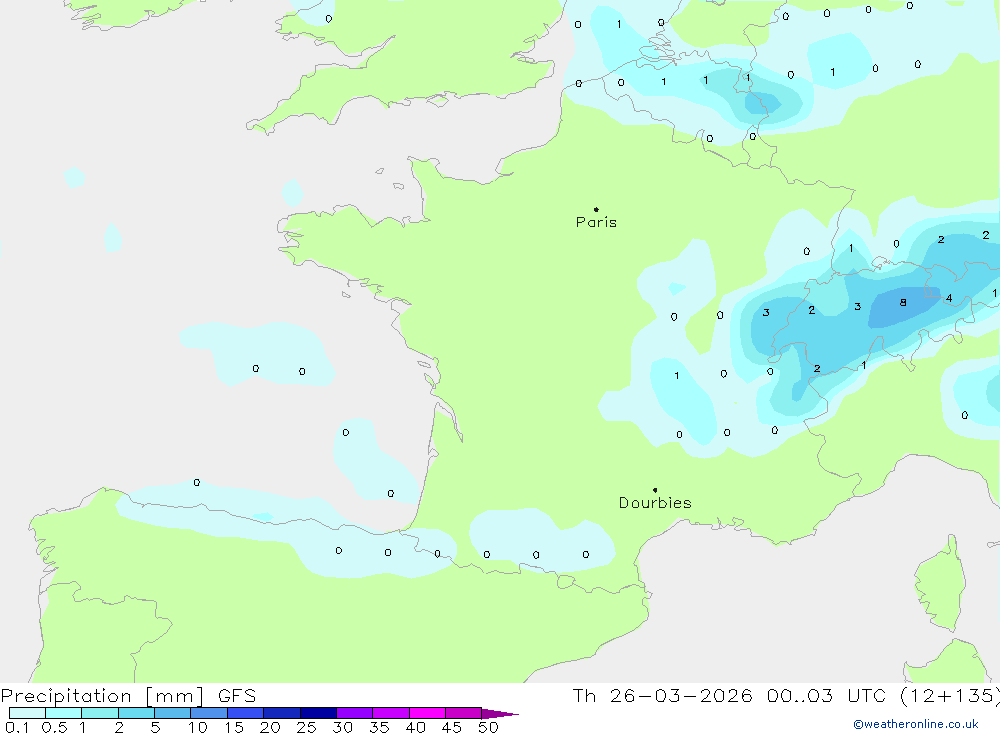Pick the 20–25 mm legend swatch
The image size is (1000, 733).
281,713
